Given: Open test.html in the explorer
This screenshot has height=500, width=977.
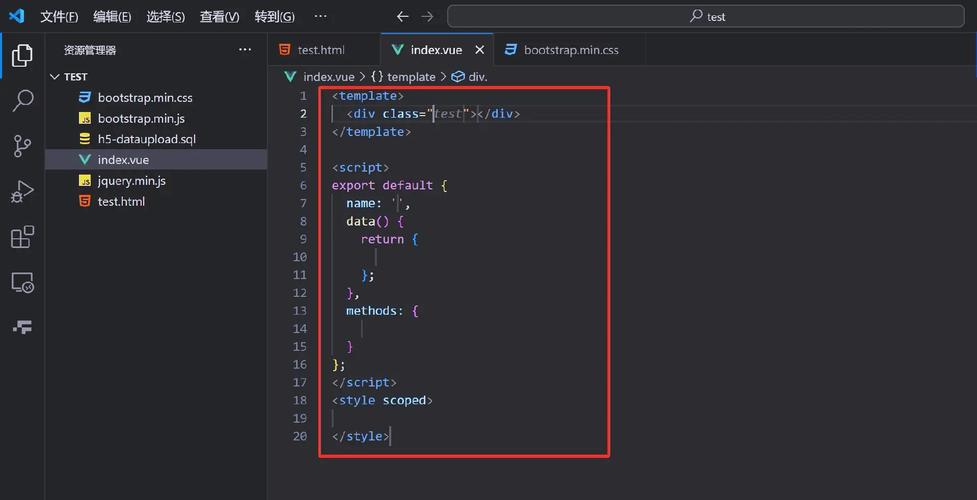Looking at the screenshot, I should pos(156,201).
